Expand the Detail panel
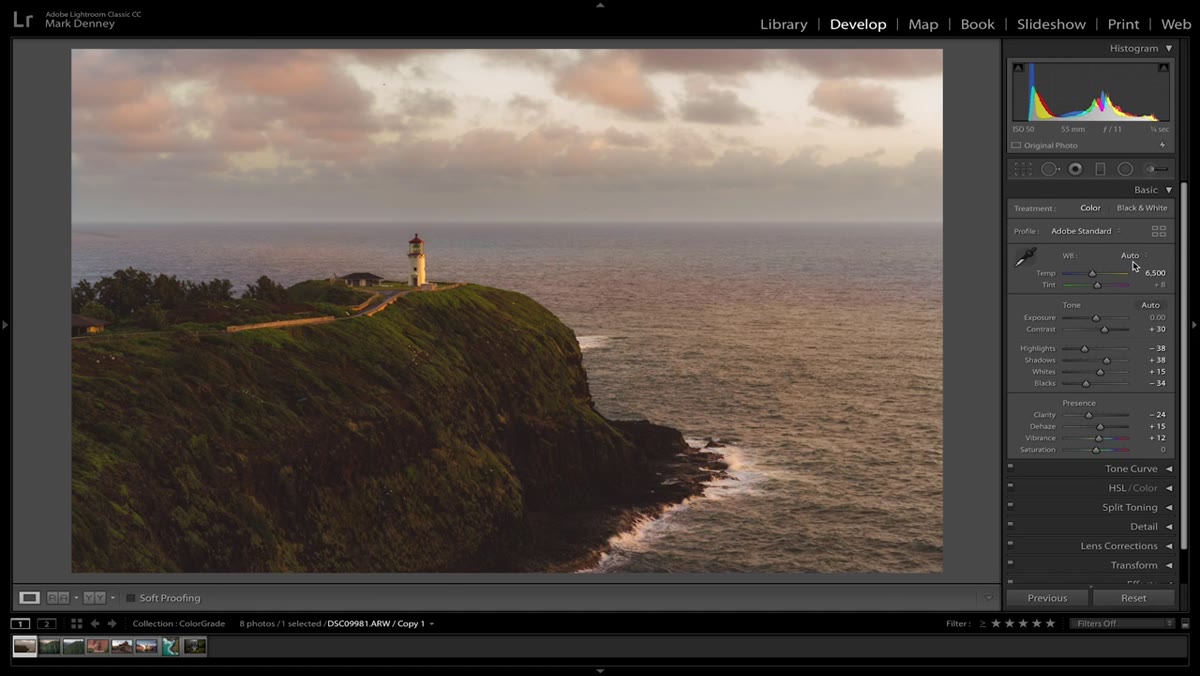 pos(1168,527)
